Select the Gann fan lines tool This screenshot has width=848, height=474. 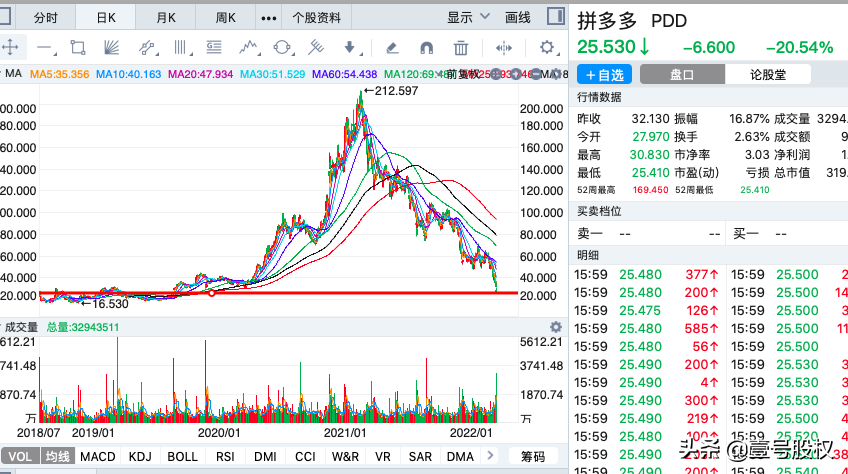point(111,48)
